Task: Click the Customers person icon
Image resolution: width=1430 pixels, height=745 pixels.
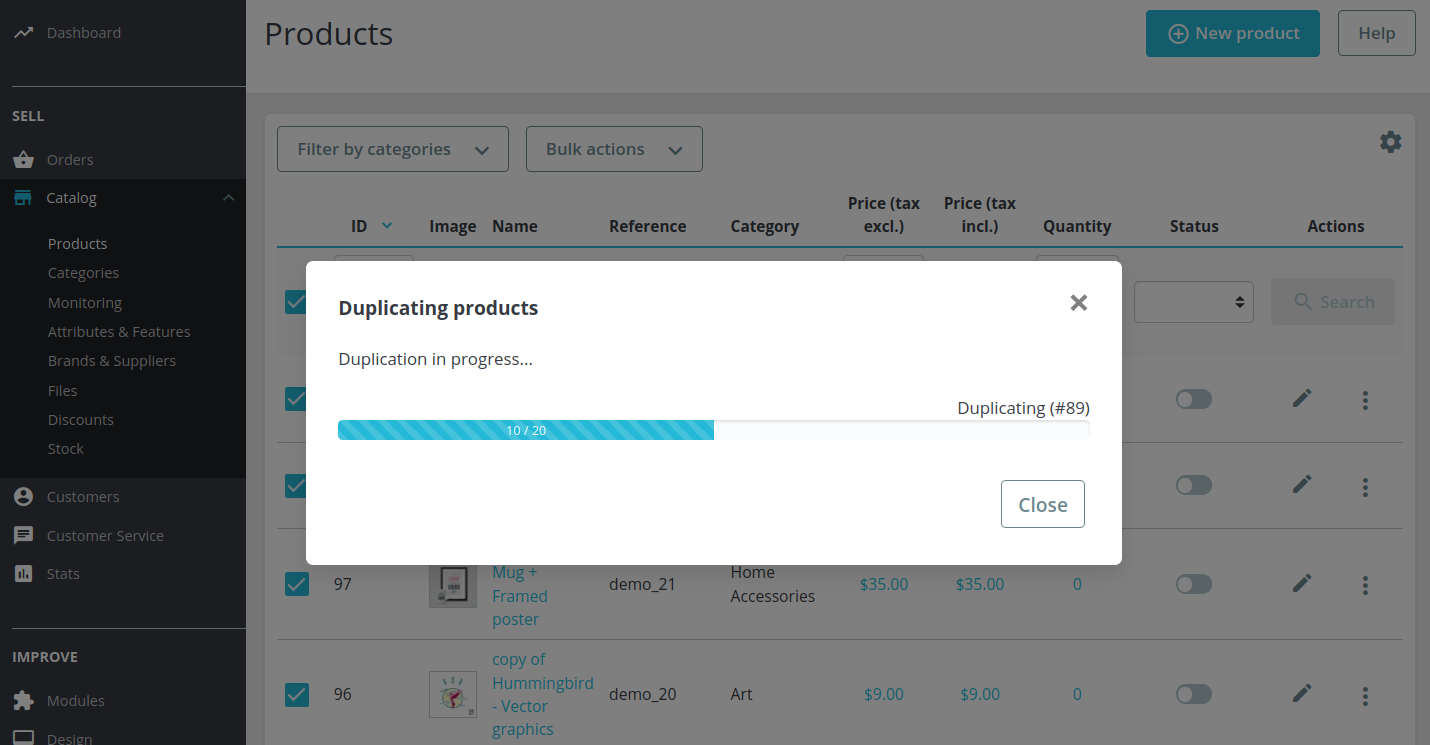Action: coord(23,496)
